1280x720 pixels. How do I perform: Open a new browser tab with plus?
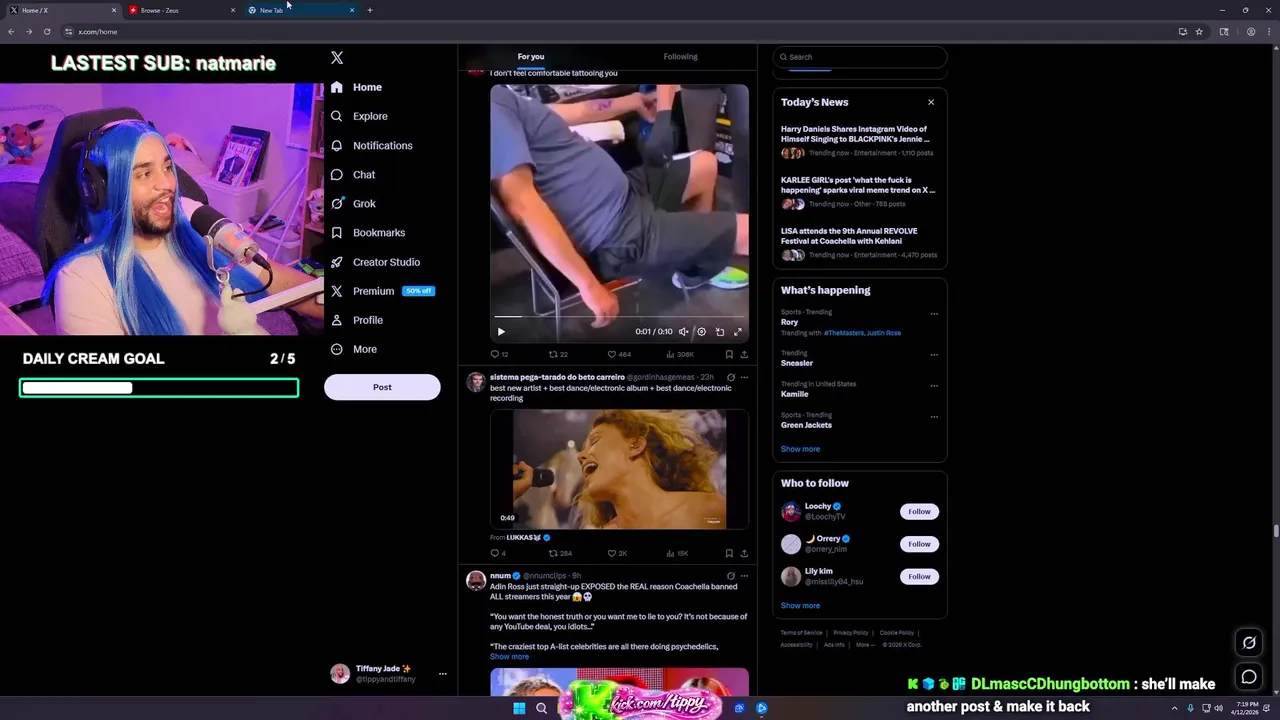pyautogui.click(x=370, y=10)
